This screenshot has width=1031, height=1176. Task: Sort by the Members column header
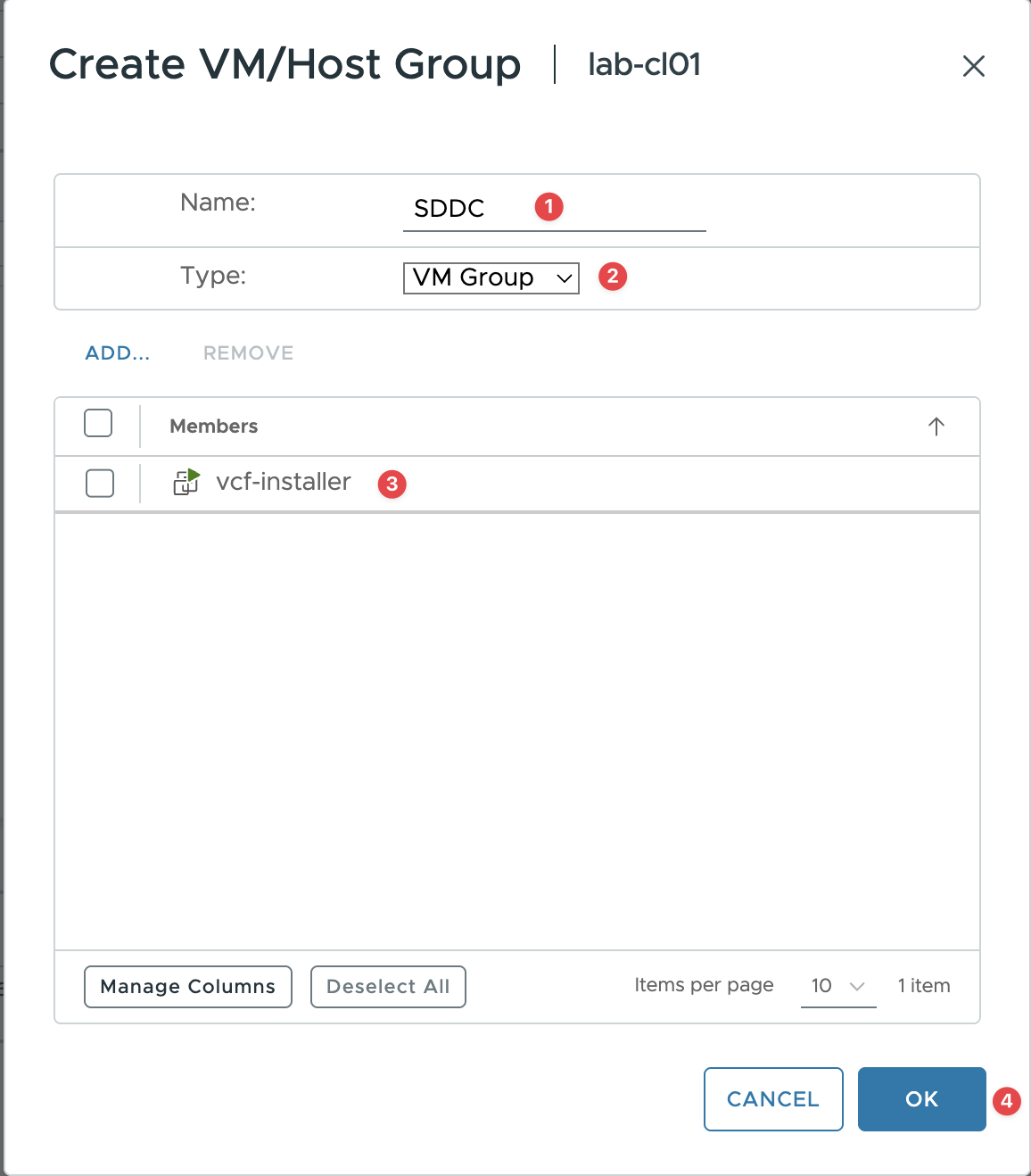pyautogui.click(x=214, y=427)
